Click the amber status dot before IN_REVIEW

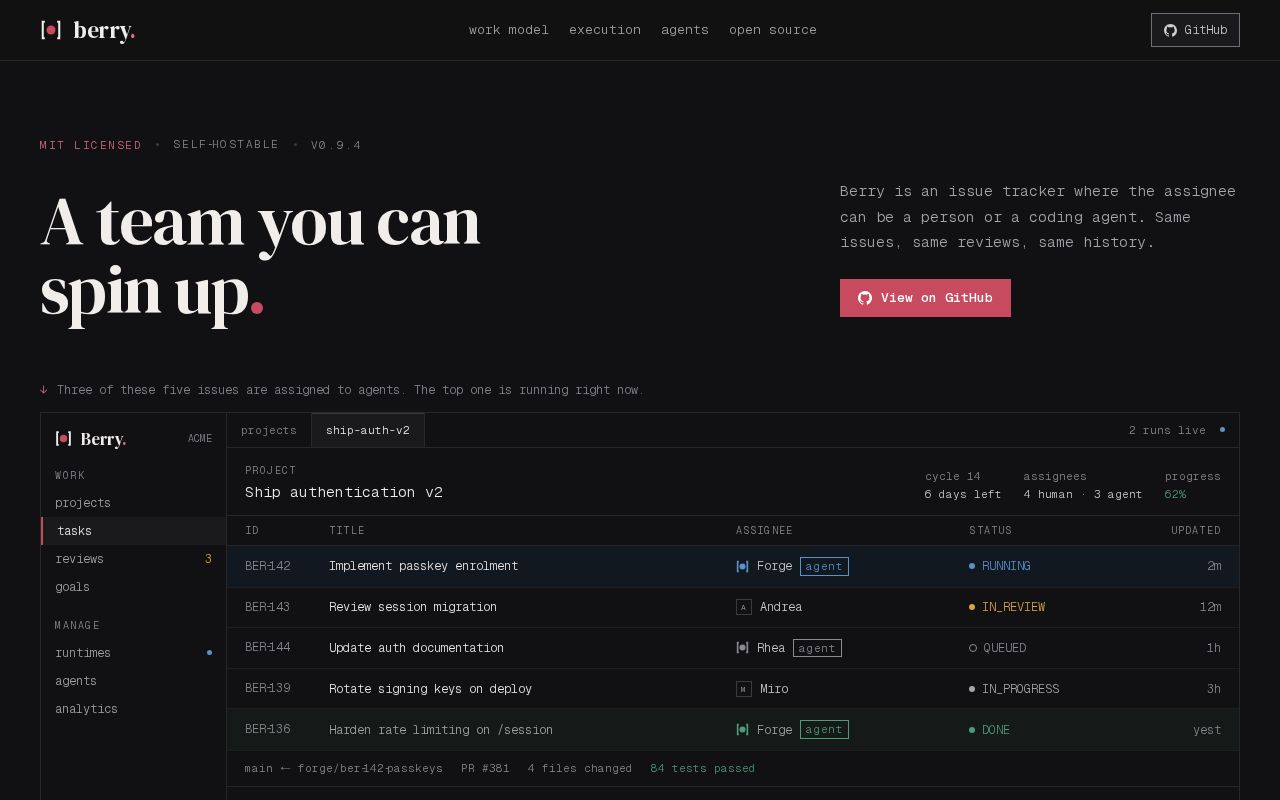[972, 607]
